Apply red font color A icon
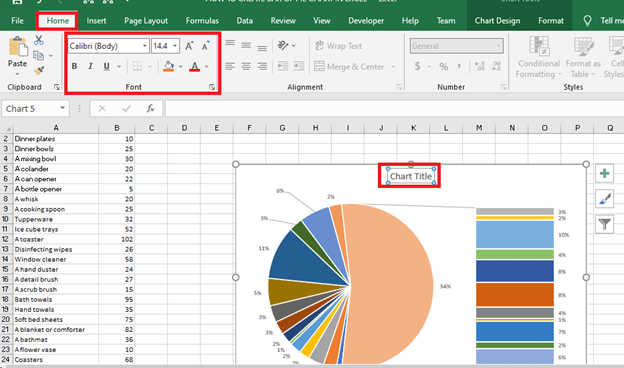The image size is (624, 368). click(195, 66)
